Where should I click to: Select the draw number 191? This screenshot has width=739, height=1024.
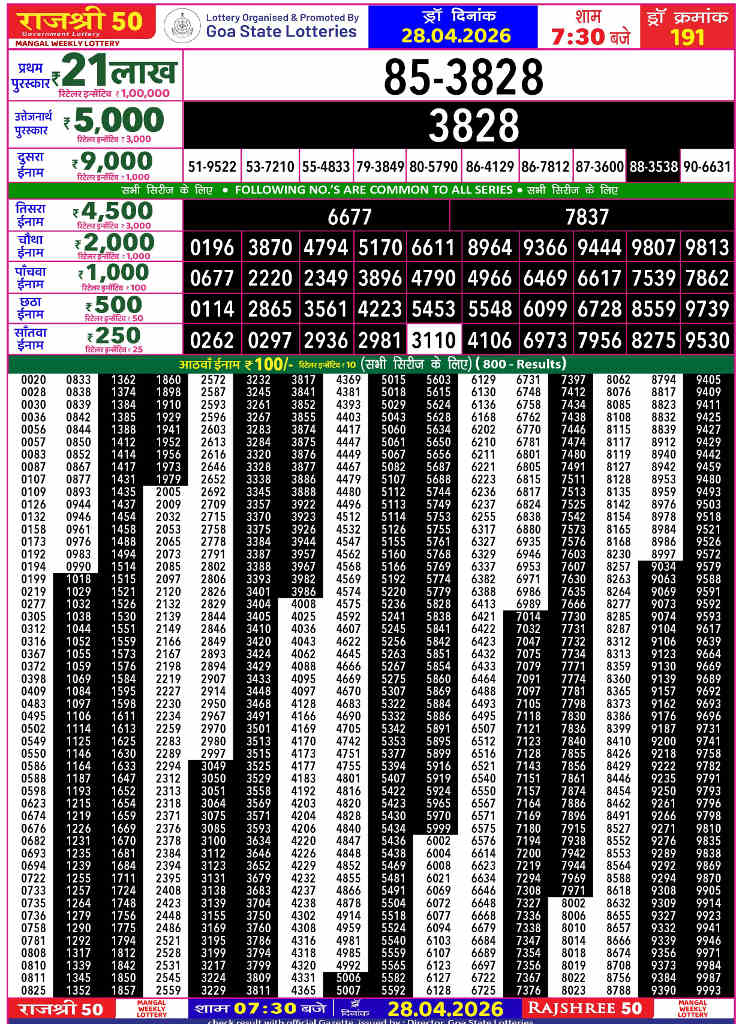point(687,37)
